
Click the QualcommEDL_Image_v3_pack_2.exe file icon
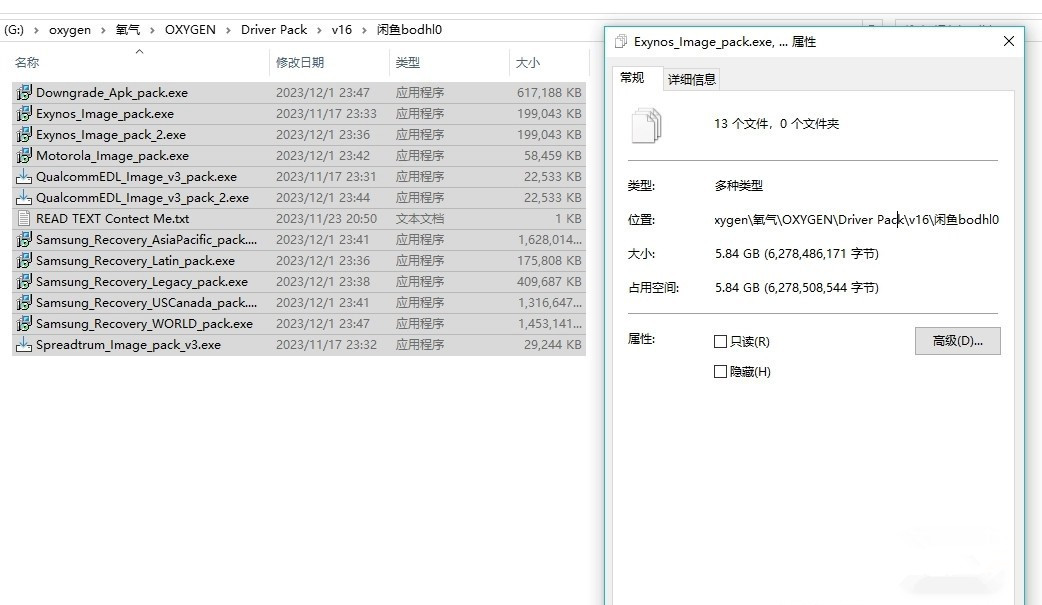click(x=24, y=197)
